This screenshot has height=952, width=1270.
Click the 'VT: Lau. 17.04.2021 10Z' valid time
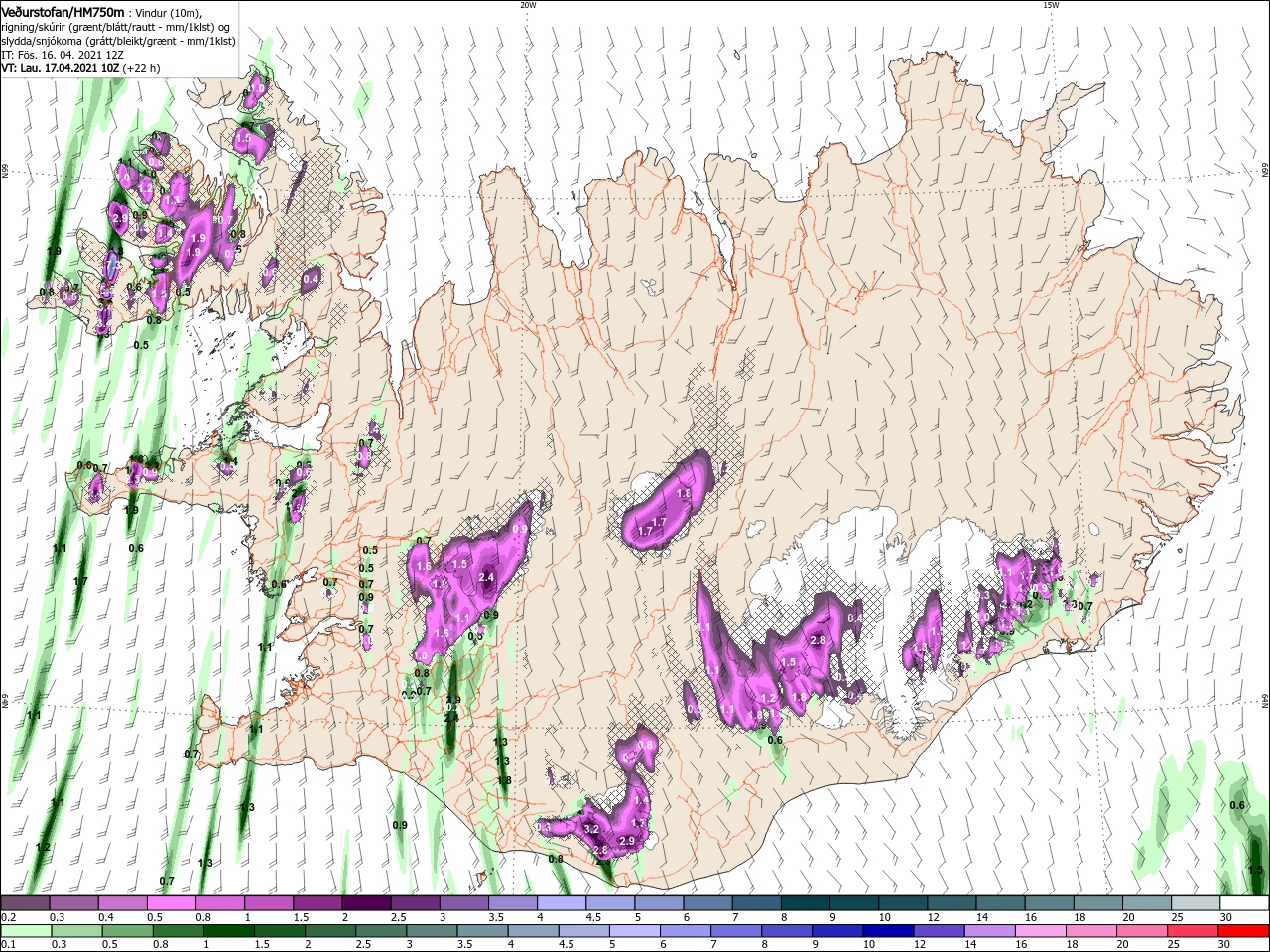[x=60, y=68]
